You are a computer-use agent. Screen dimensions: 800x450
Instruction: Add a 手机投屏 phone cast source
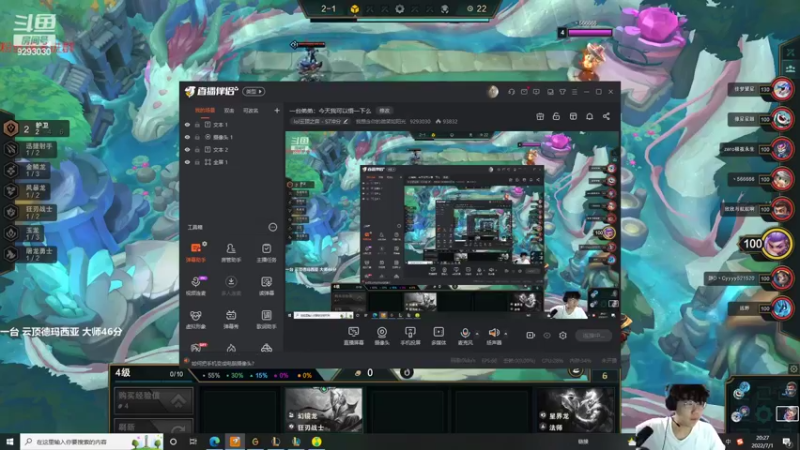pyautogui.click(x=410, y=336)
